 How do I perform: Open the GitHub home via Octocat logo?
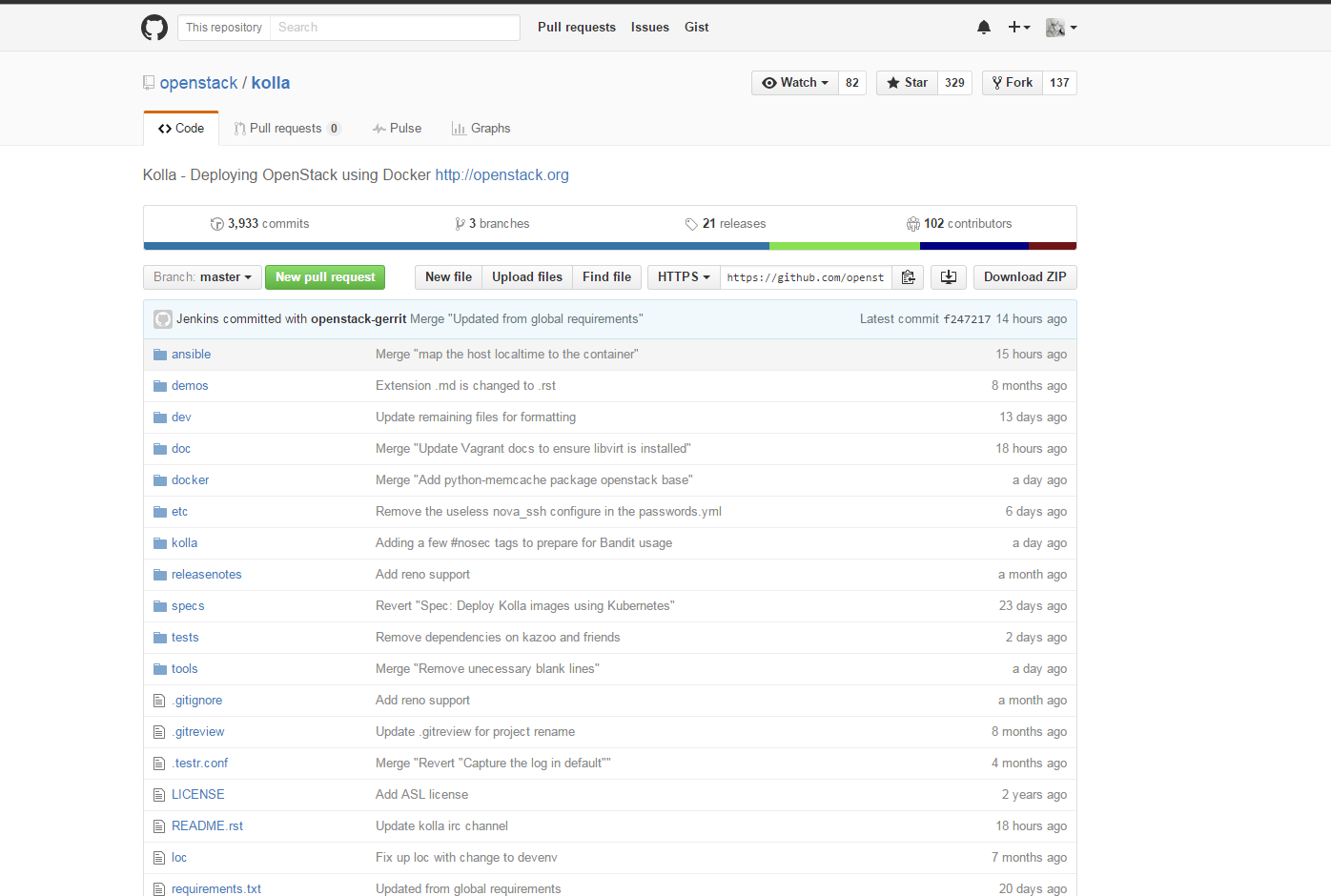coord(154,28)
